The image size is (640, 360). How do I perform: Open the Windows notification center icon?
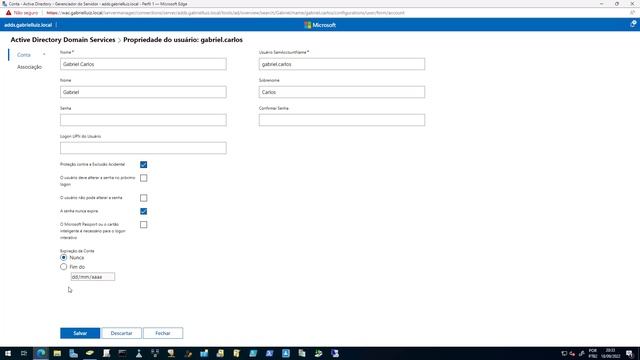[x=630, y=353]
